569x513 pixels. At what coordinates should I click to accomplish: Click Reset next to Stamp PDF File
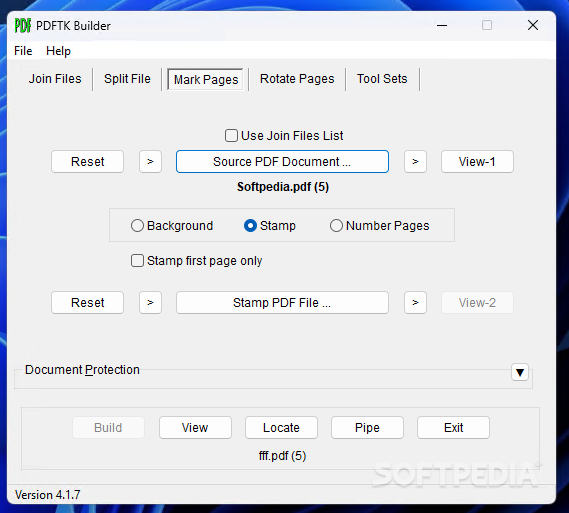87,303
